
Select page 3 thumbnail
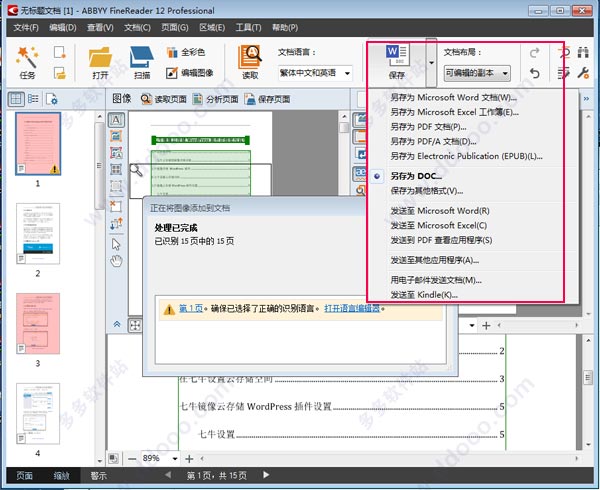point(38,324)
